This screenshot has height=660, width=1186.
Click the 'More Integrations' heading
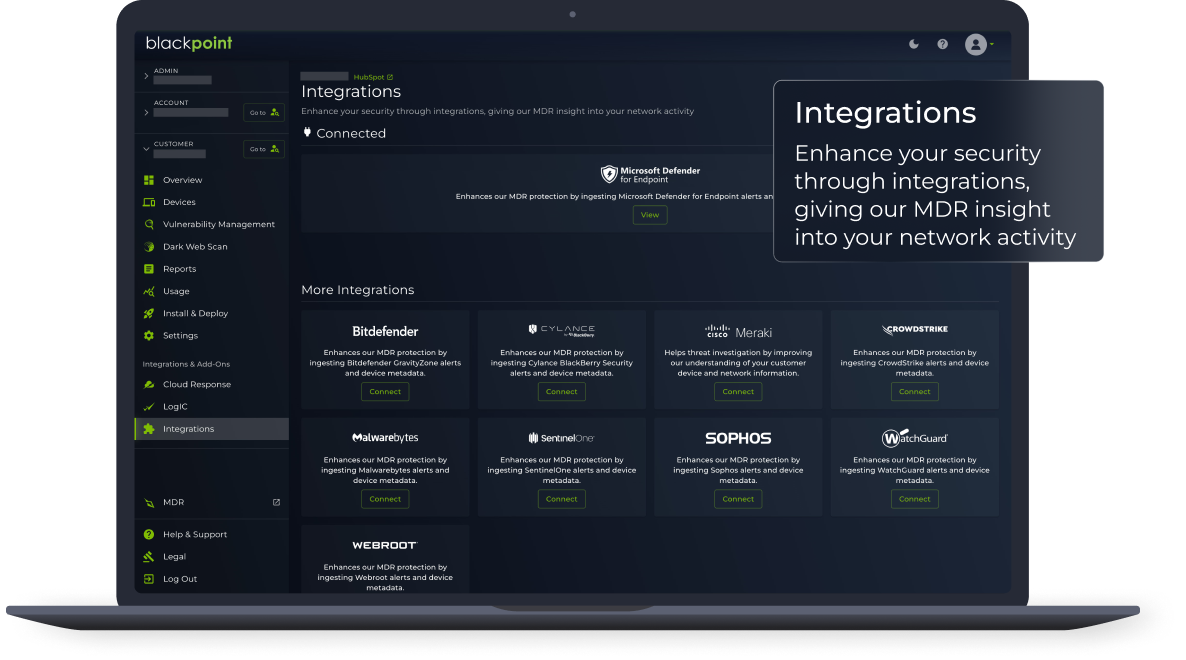click(x=358, y=290)
